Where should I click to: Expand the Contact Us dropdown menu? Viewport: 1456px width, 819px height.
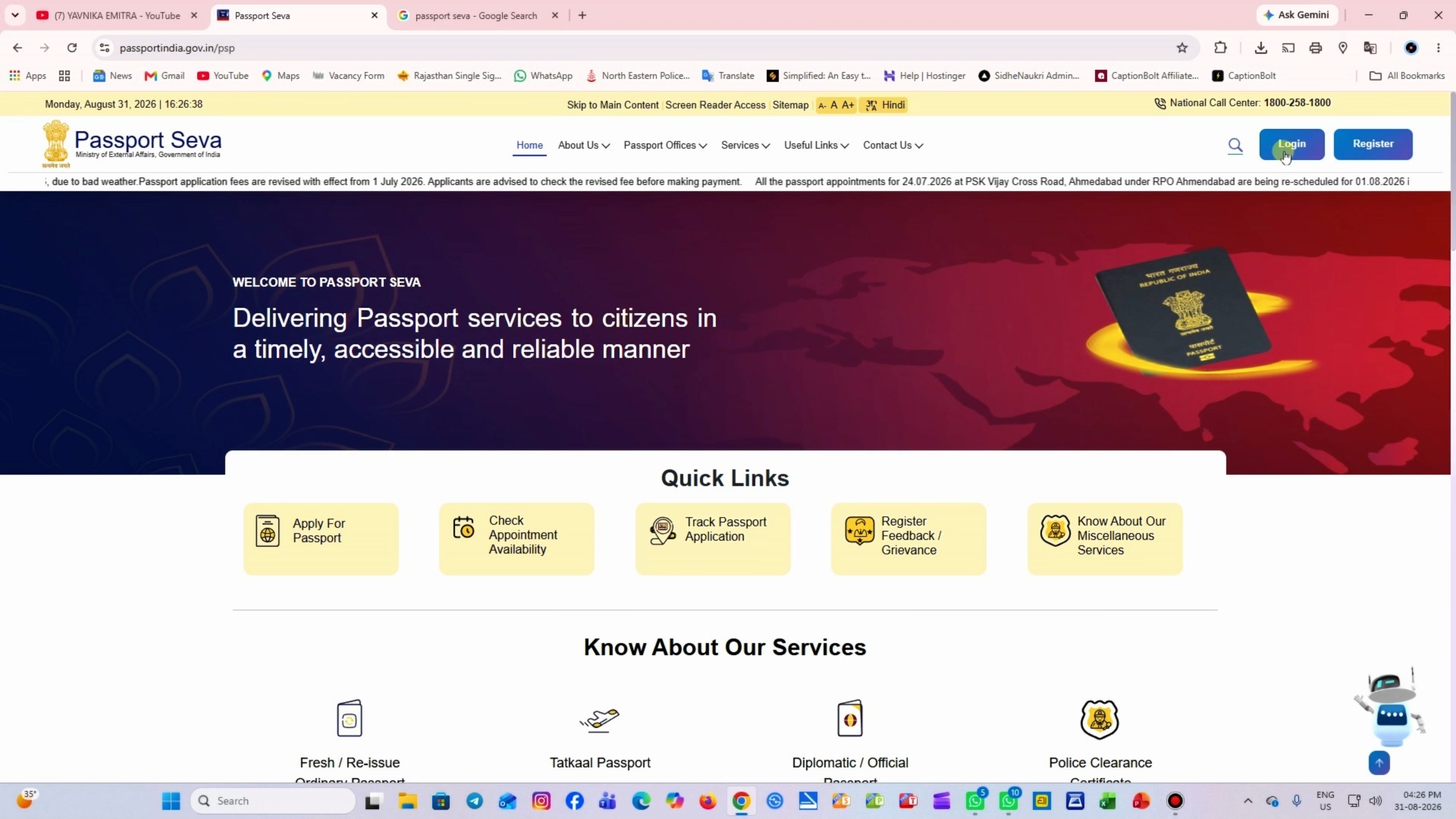pyautogui.click(x=893, y=146)
